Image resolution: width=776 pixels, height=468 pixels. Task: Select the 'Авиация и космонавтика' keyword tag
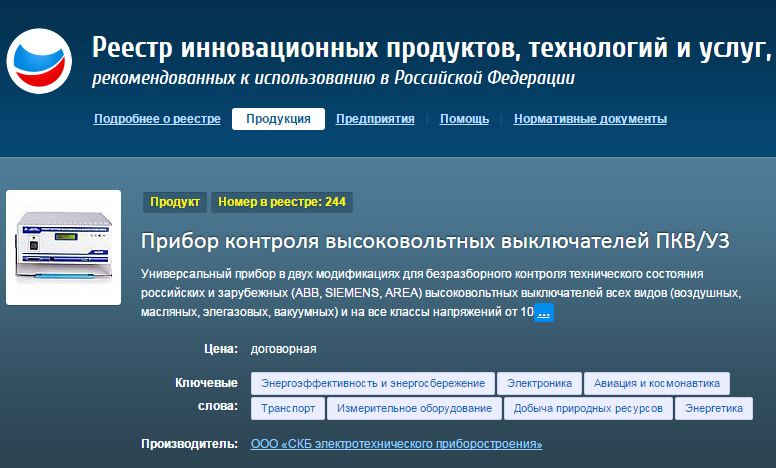(x=657, y=383)
